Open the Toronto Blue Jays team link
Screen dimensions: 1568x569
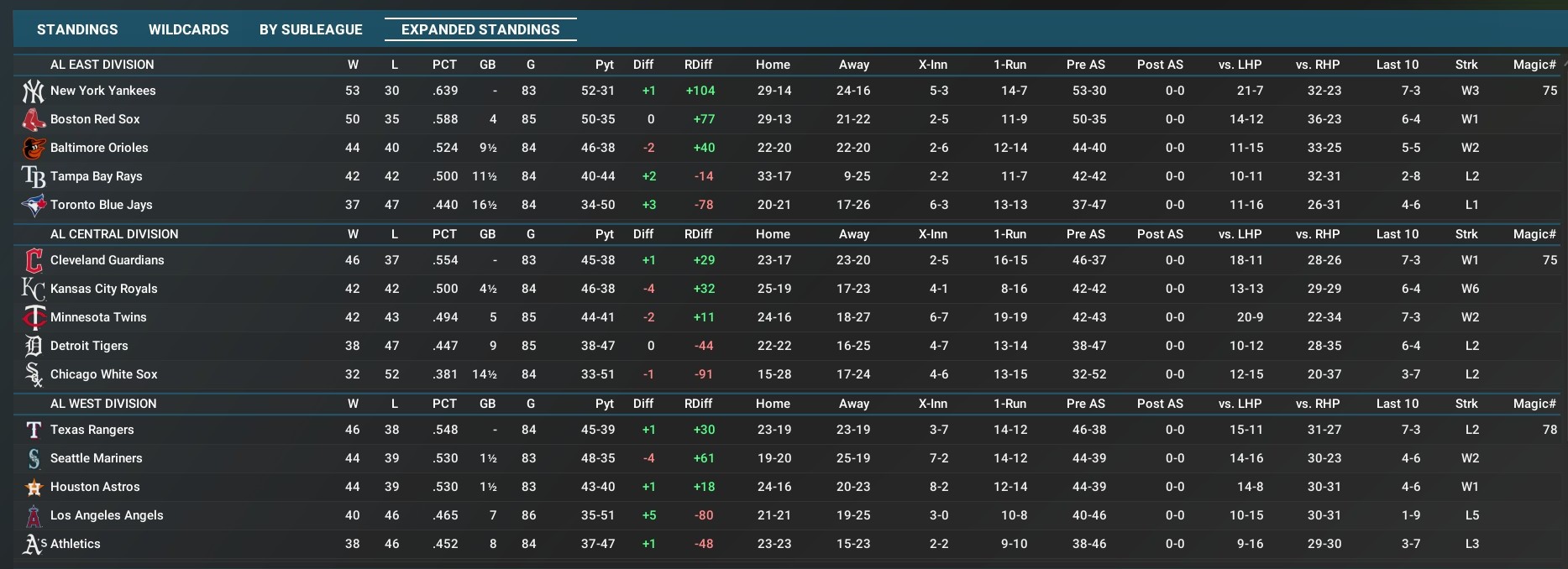coord(101,205)
